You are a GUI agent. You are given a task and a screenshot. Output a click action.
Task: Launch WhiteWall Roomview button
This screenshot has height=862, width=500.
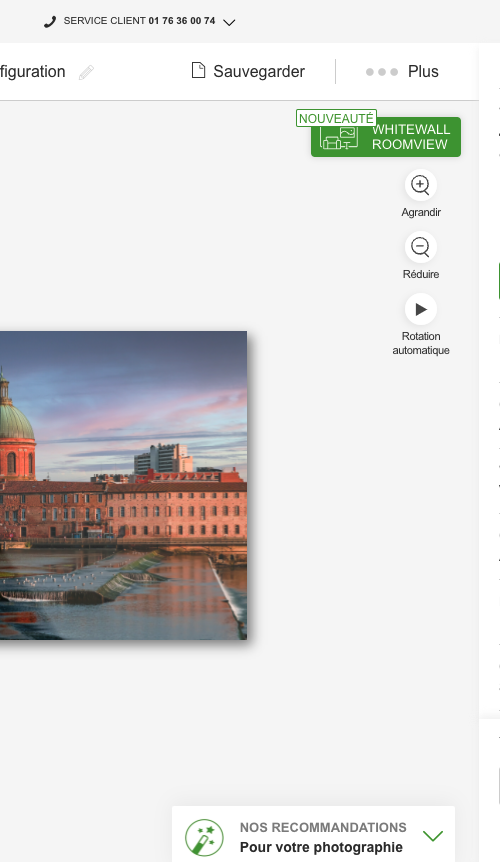(x=386, y=137)
